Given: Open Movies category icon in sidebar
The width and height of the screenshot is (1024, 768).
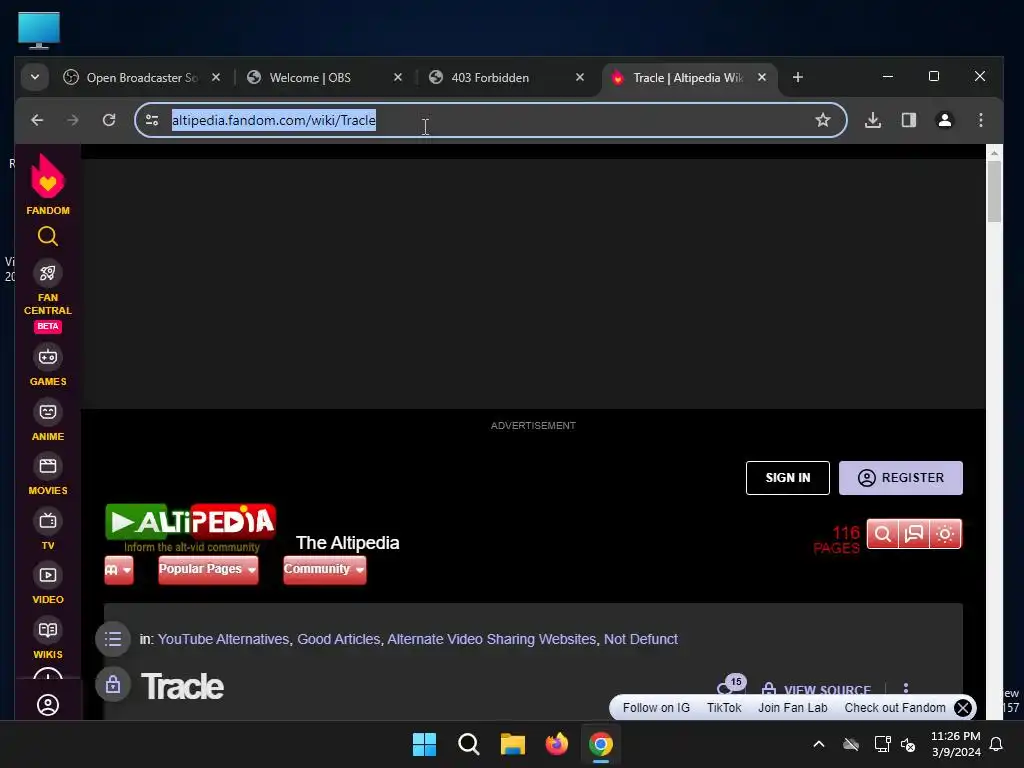Looking at the screenshot, I should tap(48, 466).
